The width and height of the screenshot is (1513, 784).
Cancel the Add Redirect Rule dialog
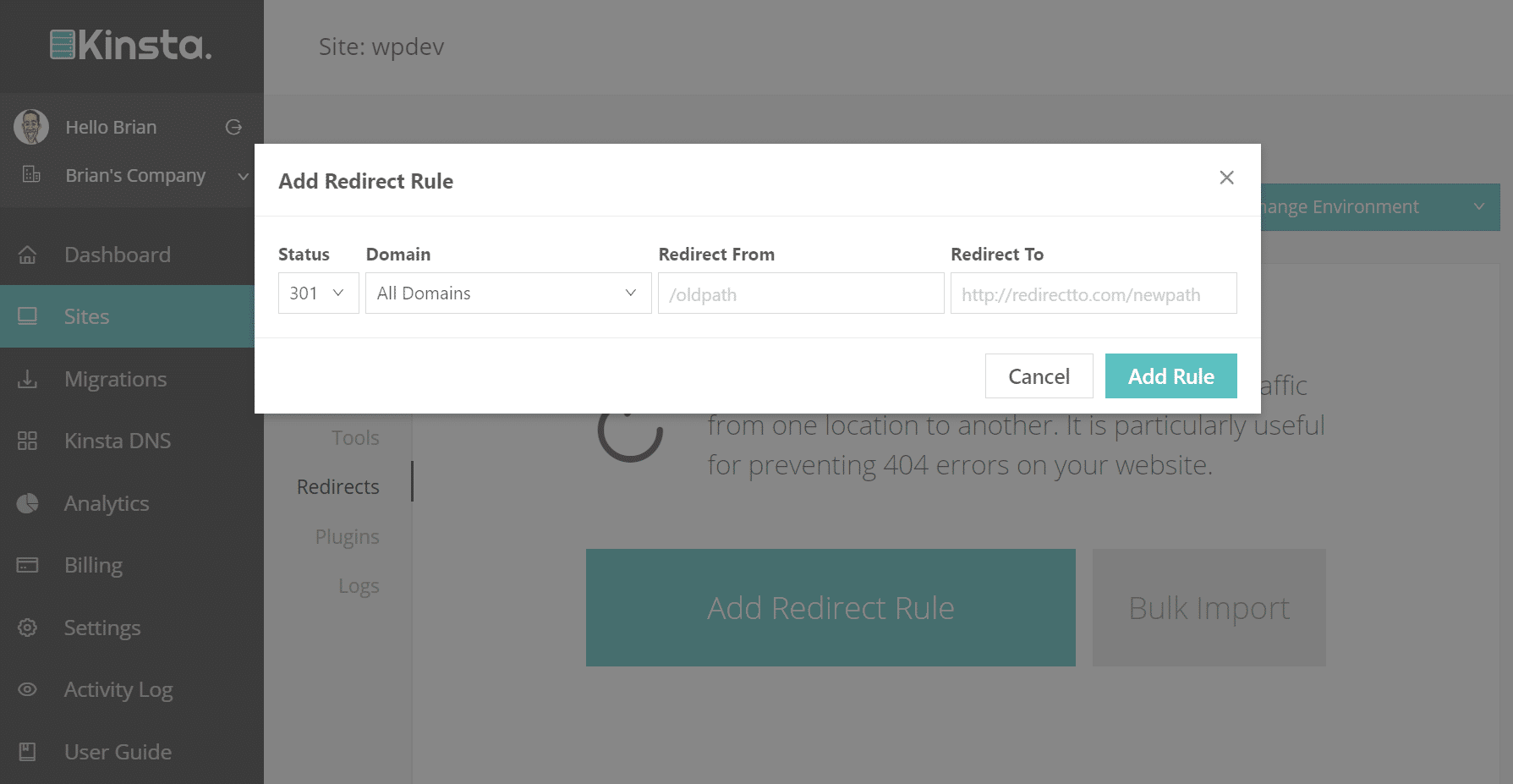[x=1039, y=376]
